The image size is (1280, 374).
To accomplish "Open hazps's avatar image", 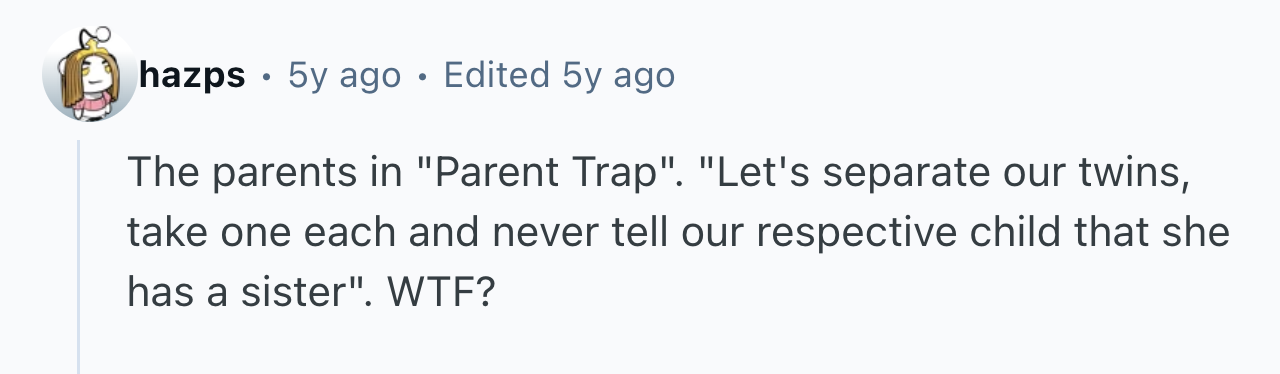I will tap(88, 73).
